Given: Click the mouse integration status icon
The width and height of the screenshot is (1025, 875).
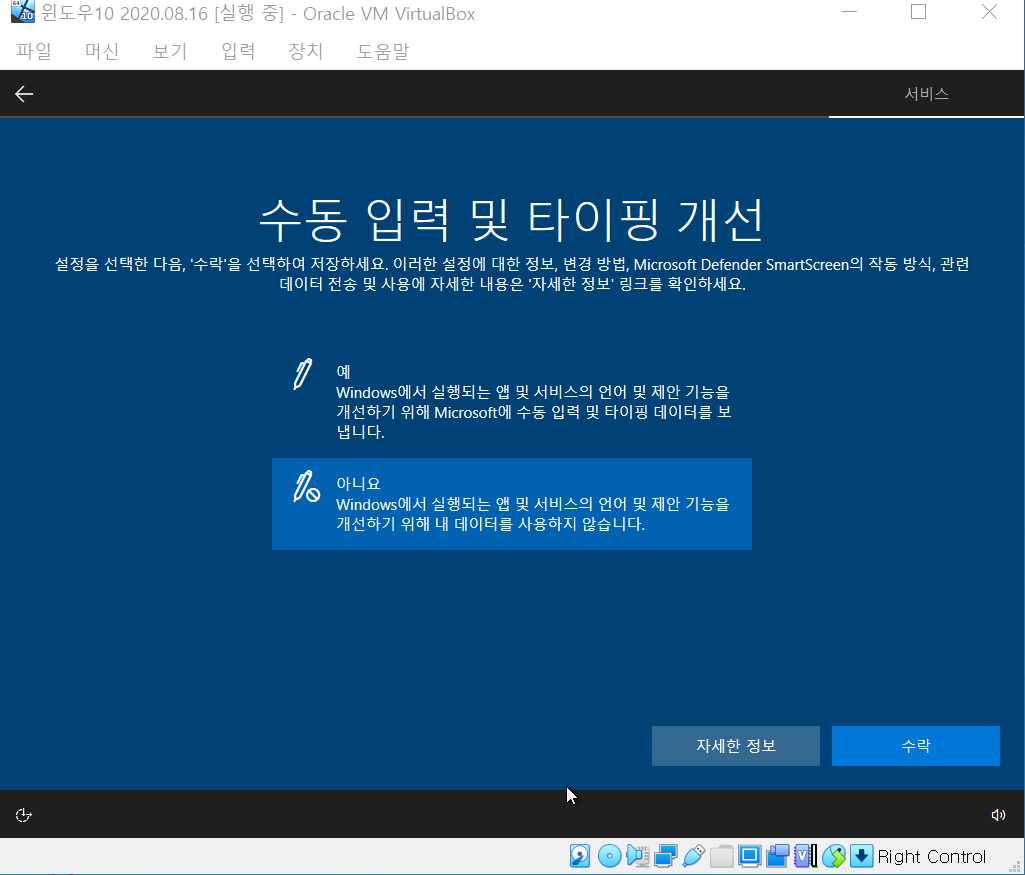Looking at the screenshot, I should tap(833, 856).
